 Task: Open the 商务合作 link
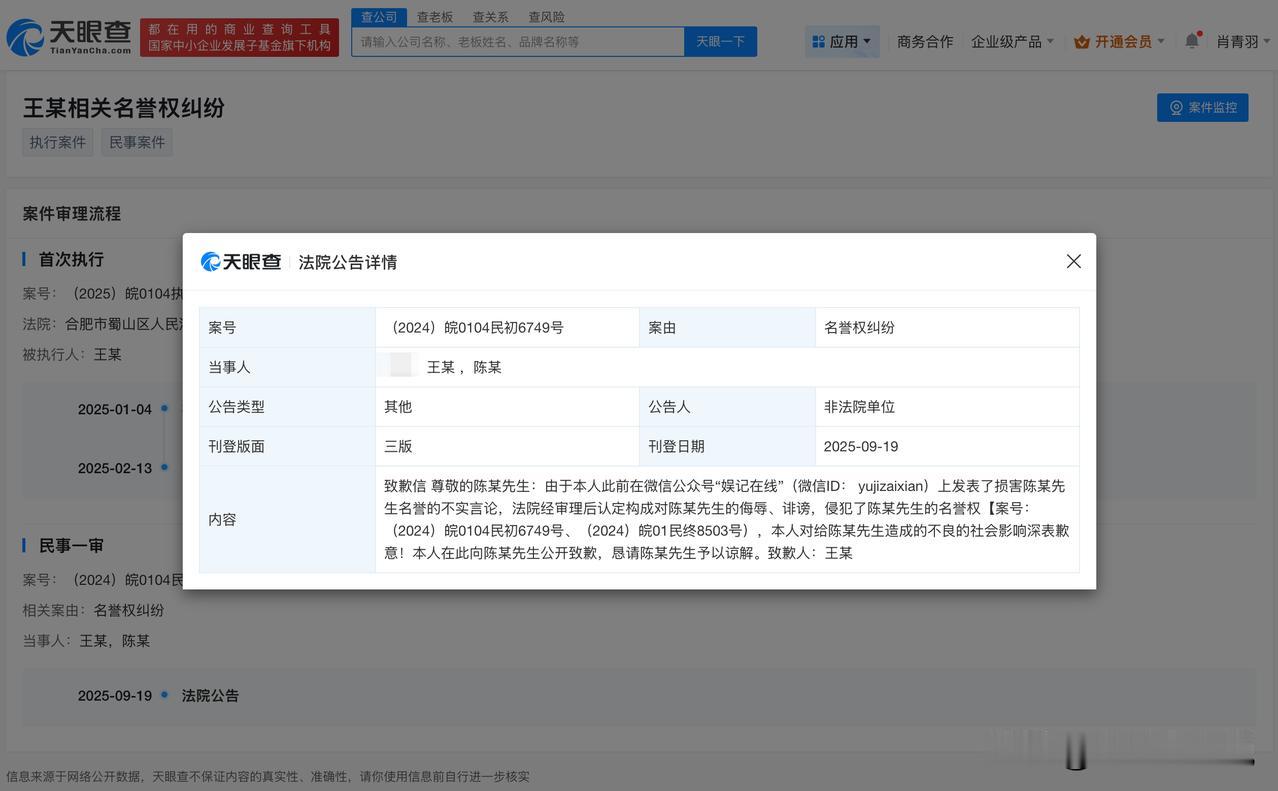point(925,42)
